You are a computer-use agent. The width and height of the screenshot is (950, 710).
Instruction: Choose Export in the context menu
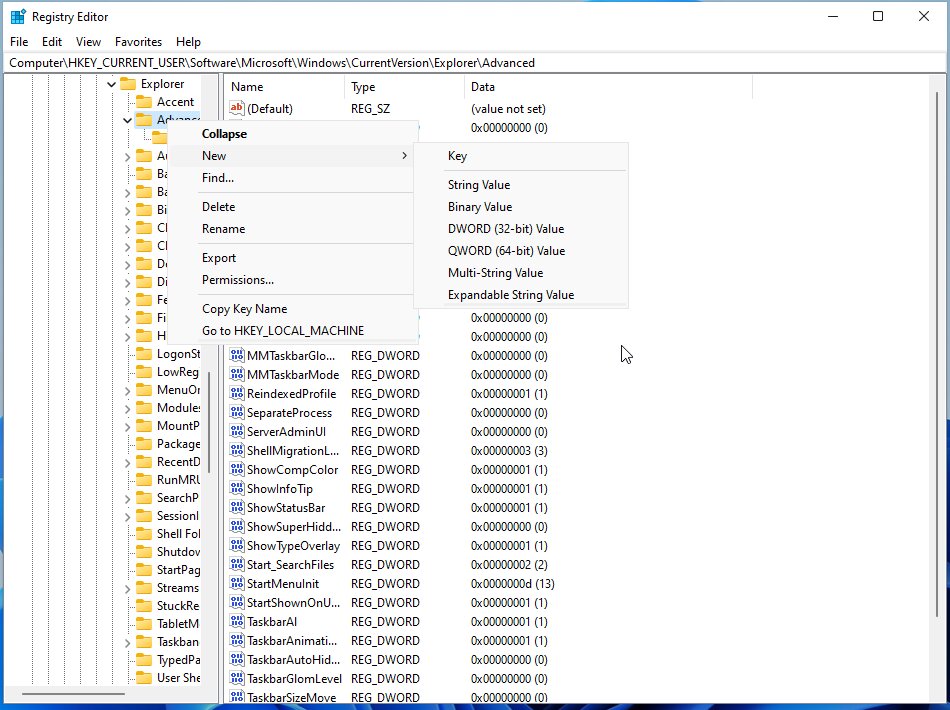(x=293, y=257)
